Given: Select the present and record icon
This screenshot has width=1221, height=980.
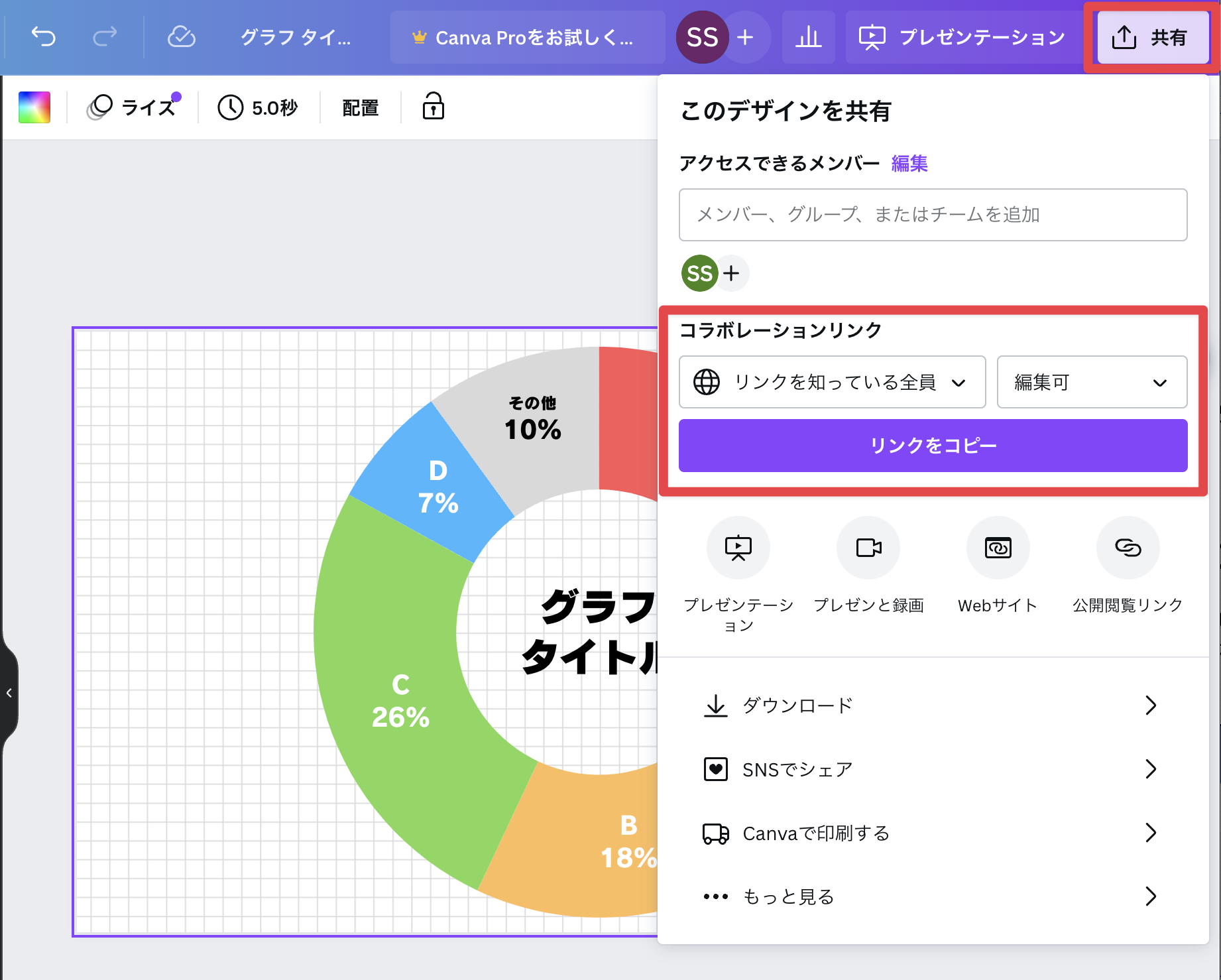Looking at the screenshot, I should pyautogui.click(x=868, y=548).
